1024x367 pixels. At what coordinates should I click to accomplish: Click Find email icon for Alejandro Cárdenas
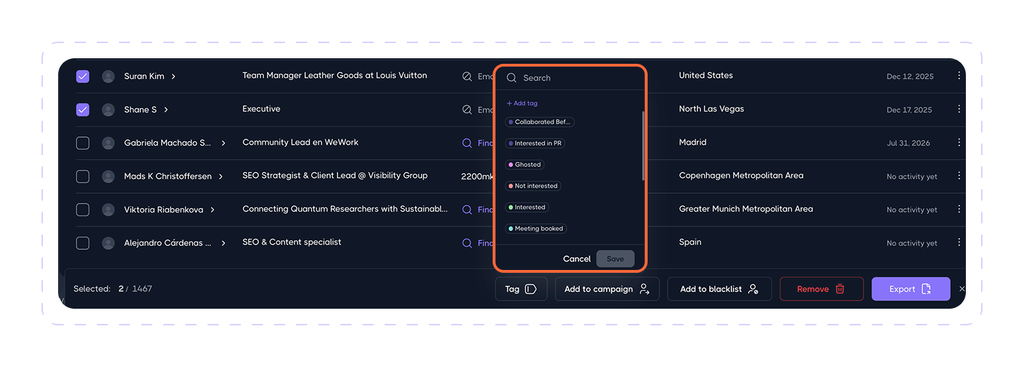tap(467, 243)
